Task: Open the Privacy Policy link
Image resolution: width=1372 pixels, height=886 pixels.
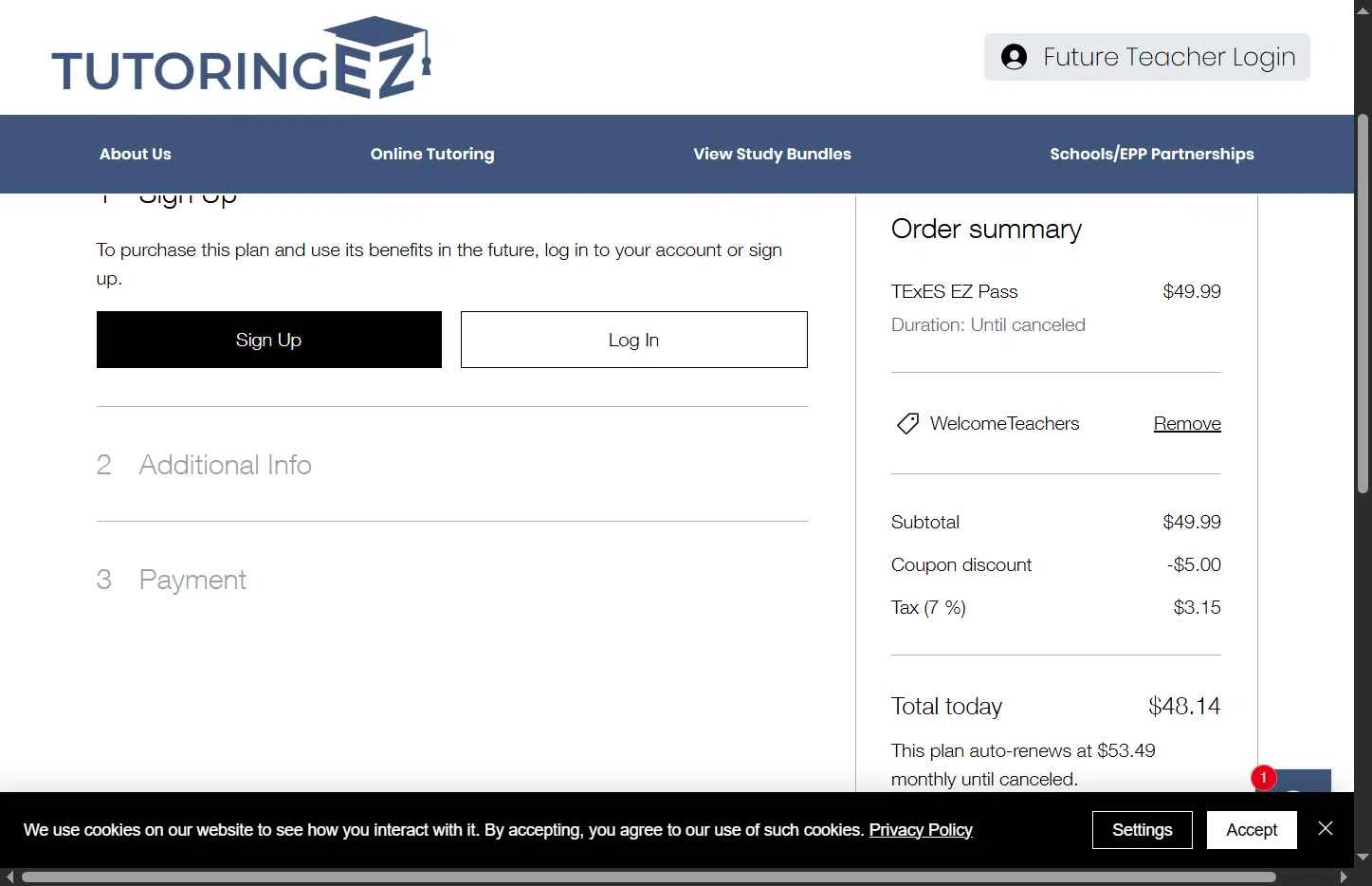Action: (x=921, y=830)
